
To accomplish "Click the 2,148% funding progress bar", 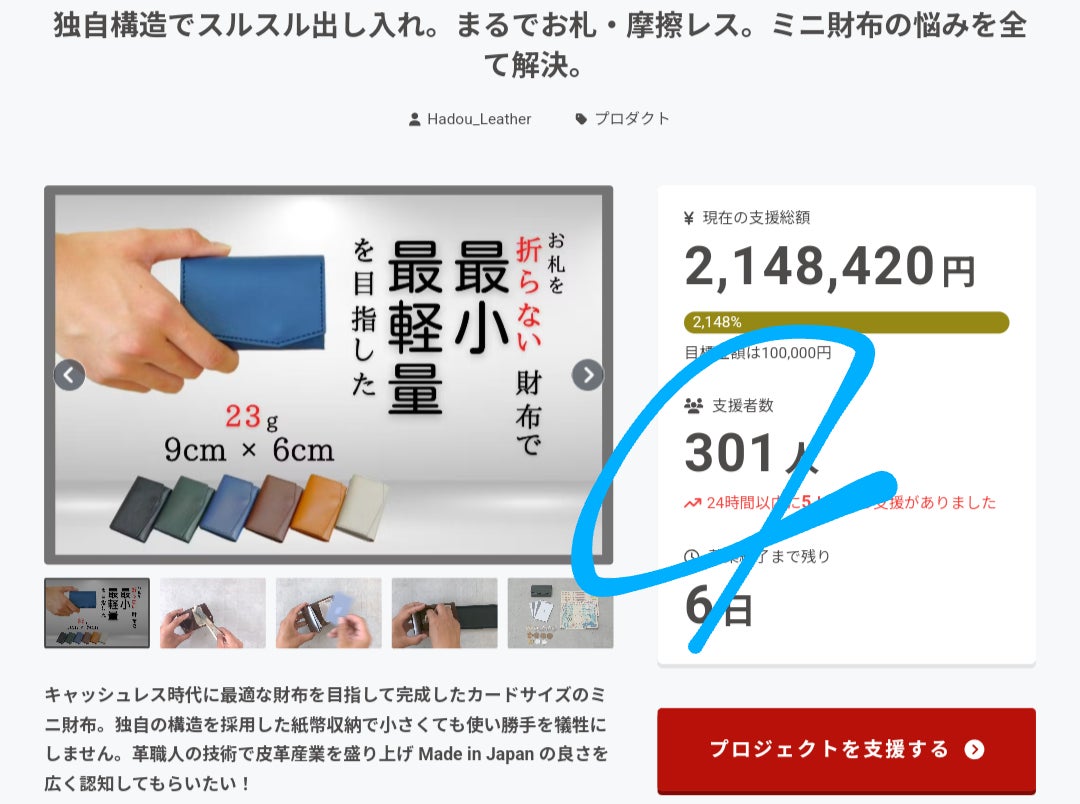I will point(847,322).
